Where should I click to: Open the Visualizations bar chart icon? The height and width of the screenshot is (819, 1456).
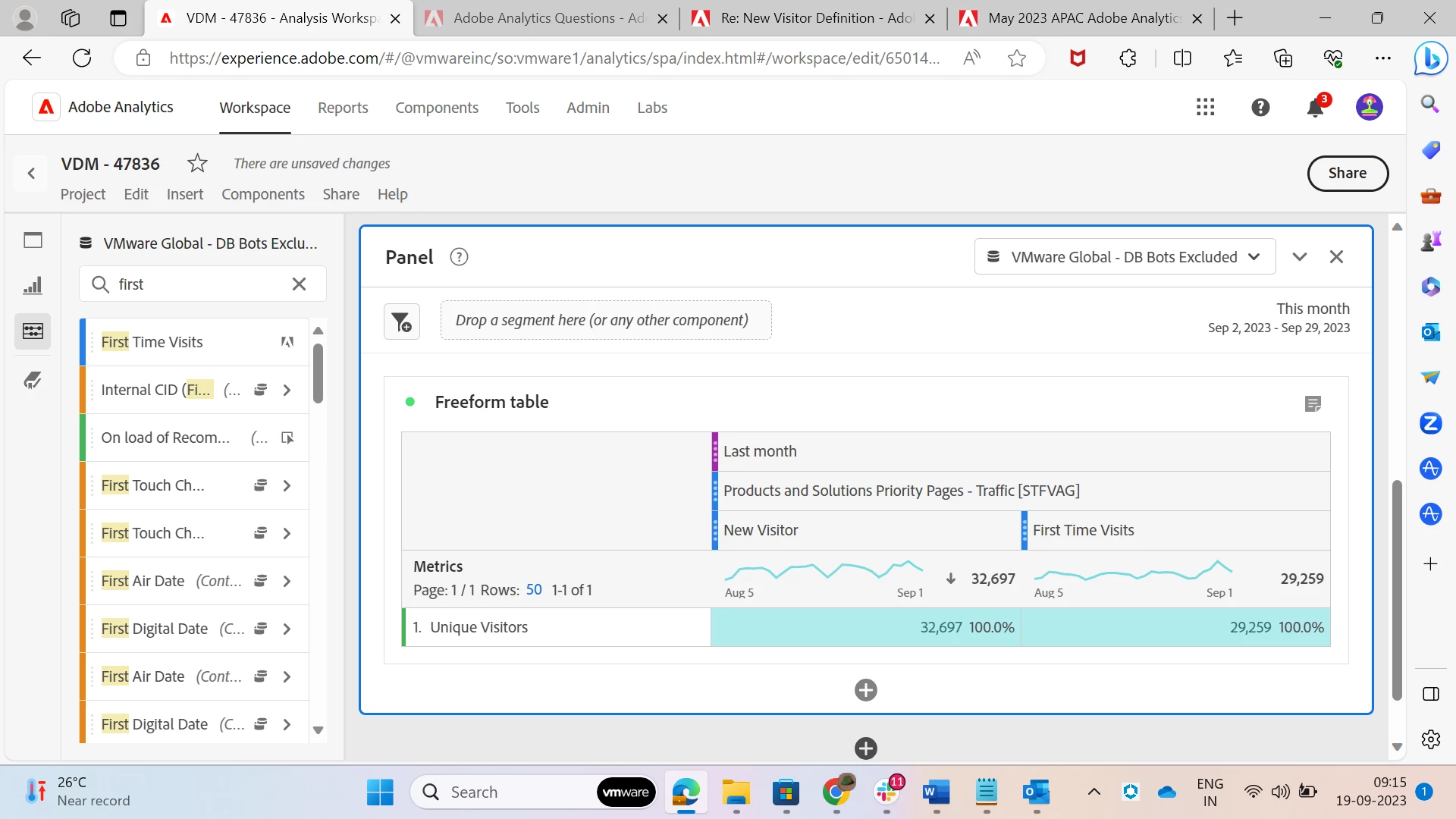pyautogui.click(x=33, y=286)
